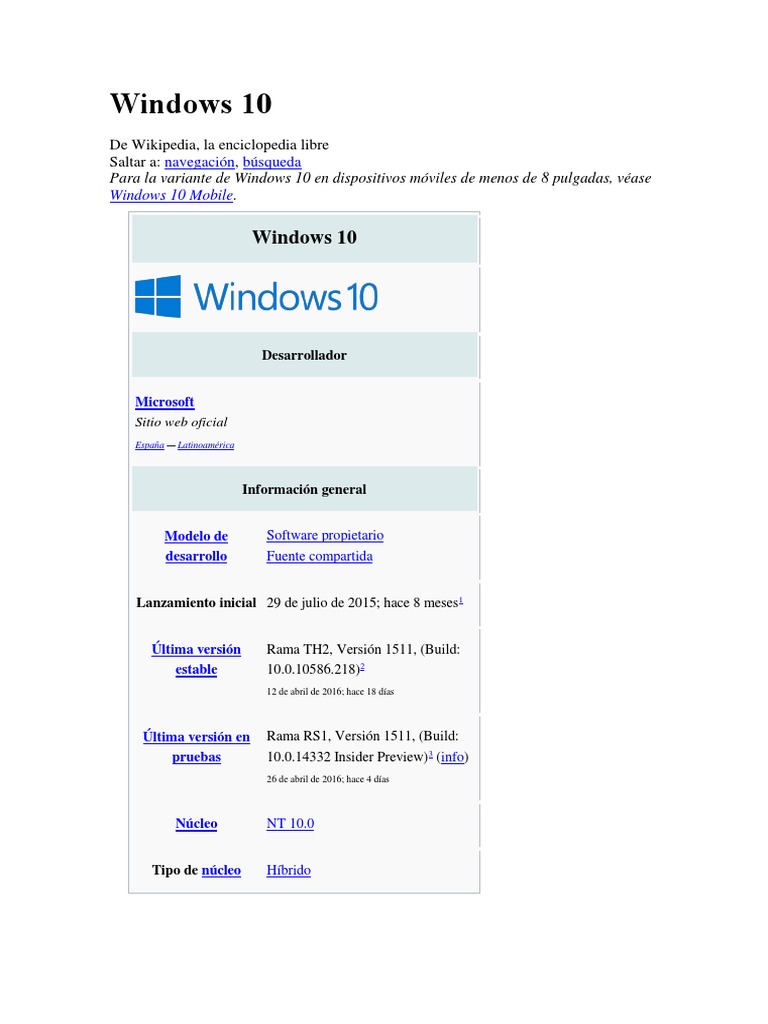Click the Sitio web oficial text
Viewport: 768px width, 1024px height.
coord(181,423)
